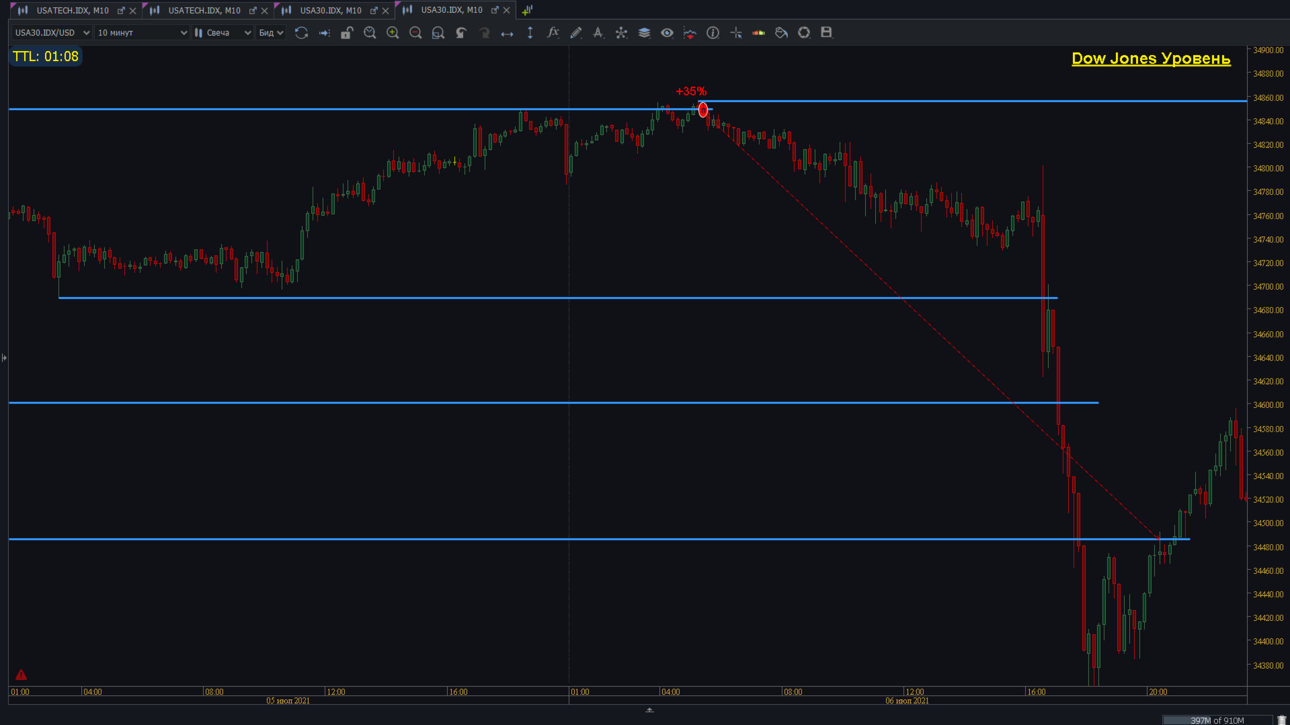1290x725 pixels.
Task: Click the red-yellow-green indicator icon
Action: [759, 33]
